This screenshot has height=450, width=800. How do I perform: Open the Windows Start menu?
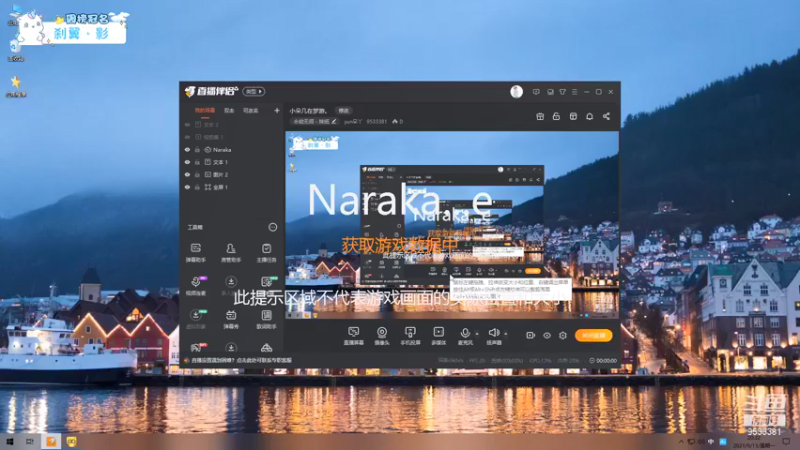(10, 441)
